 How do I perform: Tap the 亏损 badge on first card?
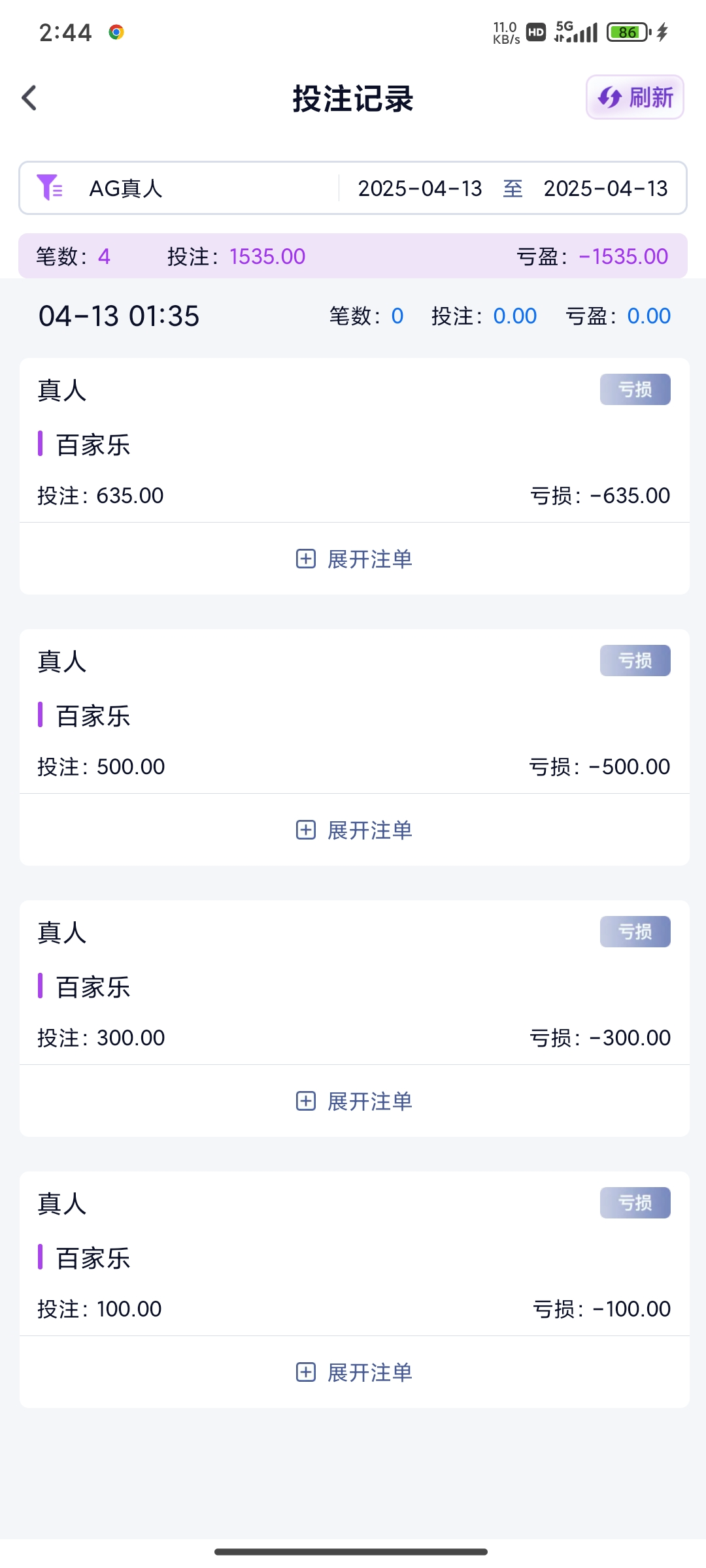pos(635,389)
